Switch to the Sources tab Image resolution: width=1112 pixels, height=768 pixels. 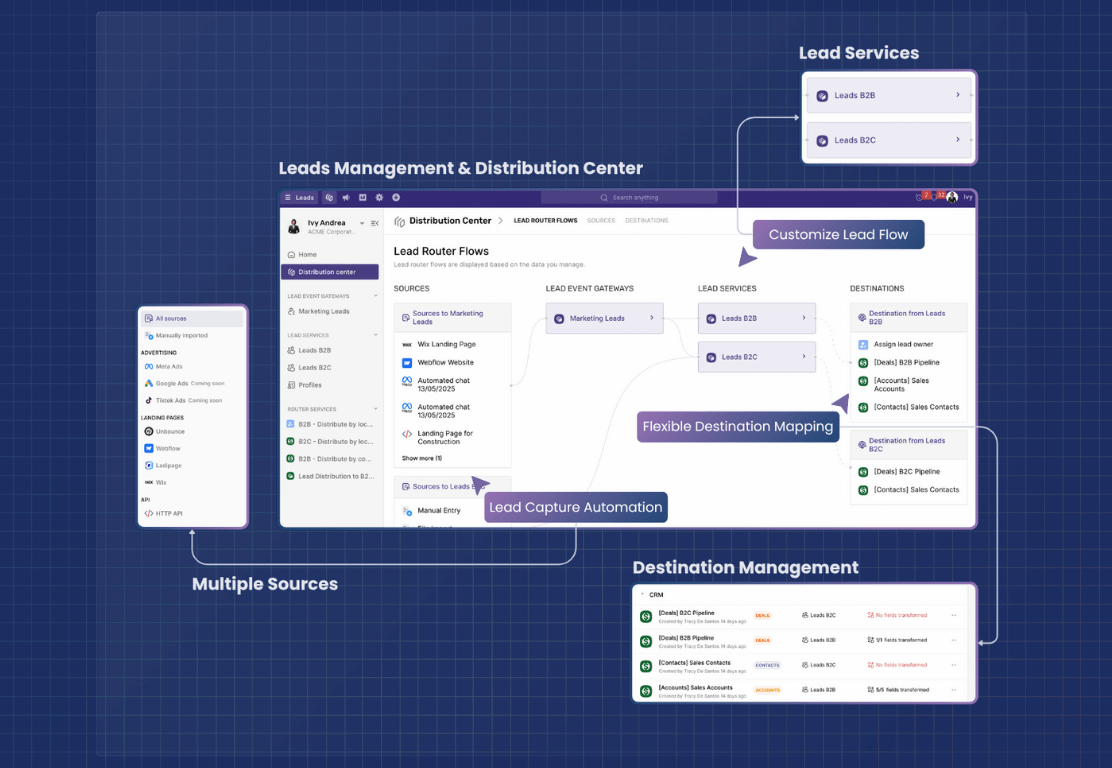(x=601, y=221)
